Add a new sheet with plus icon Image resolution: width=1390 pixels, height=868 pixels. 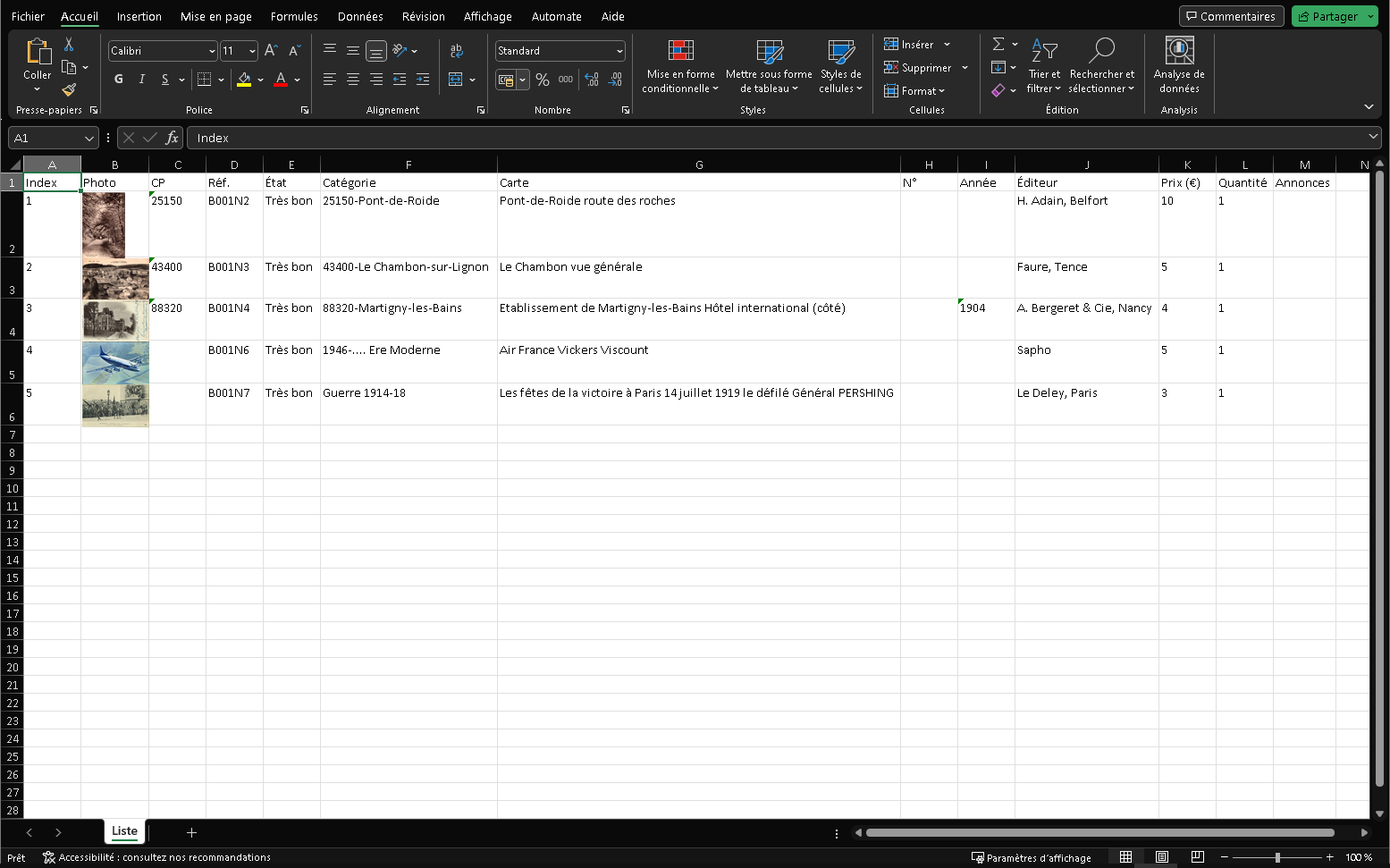[x=191, y=832]
